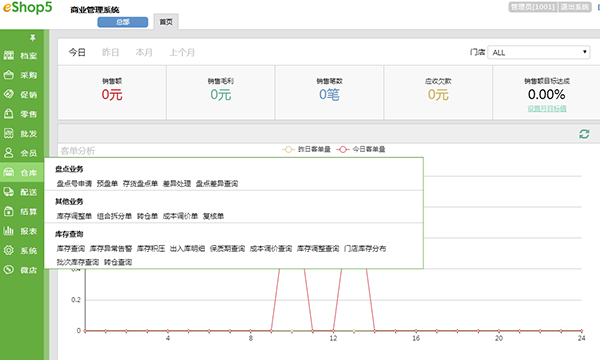Open 复核单 menu entry

(213, 216)
